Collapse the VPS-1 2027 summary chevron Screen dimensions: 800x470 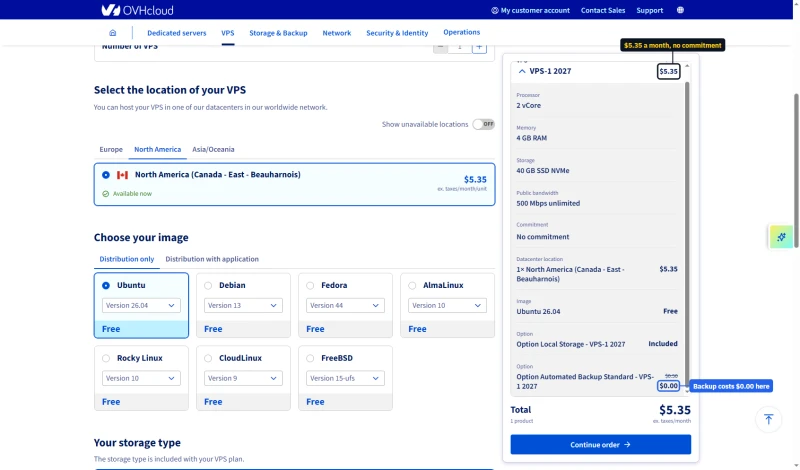tap(522, 71)
